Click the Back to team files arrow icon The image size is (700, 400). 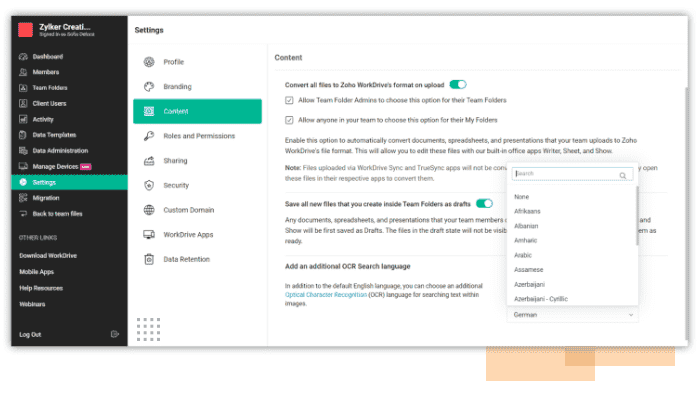(23, 214)
